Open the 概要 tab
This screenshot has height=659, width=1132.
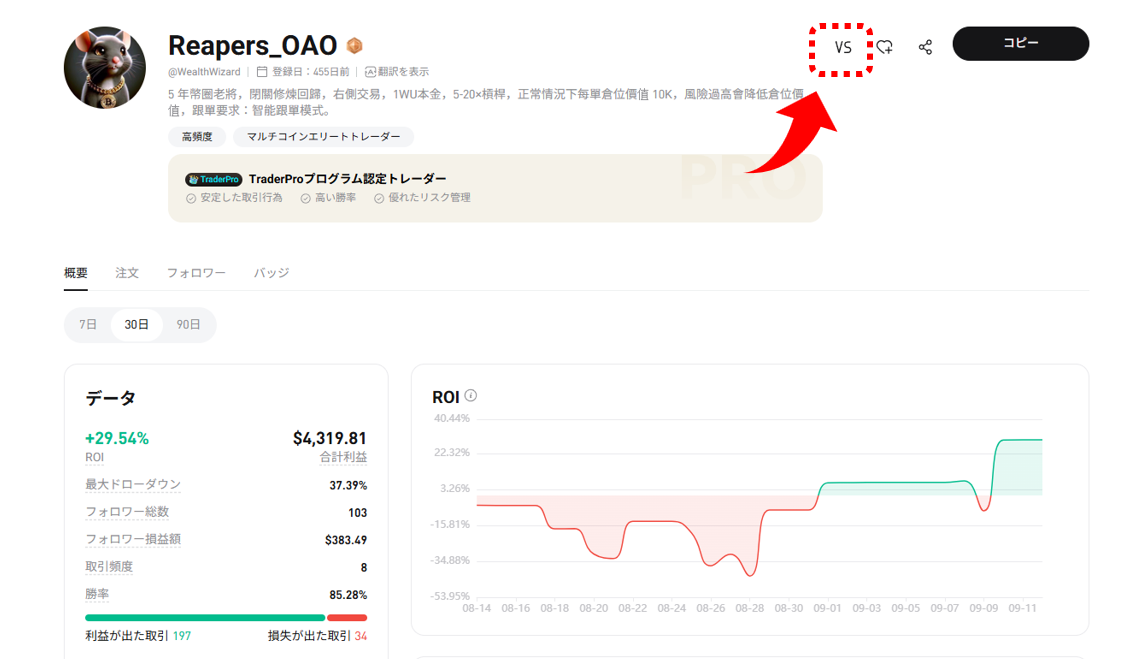76,273
